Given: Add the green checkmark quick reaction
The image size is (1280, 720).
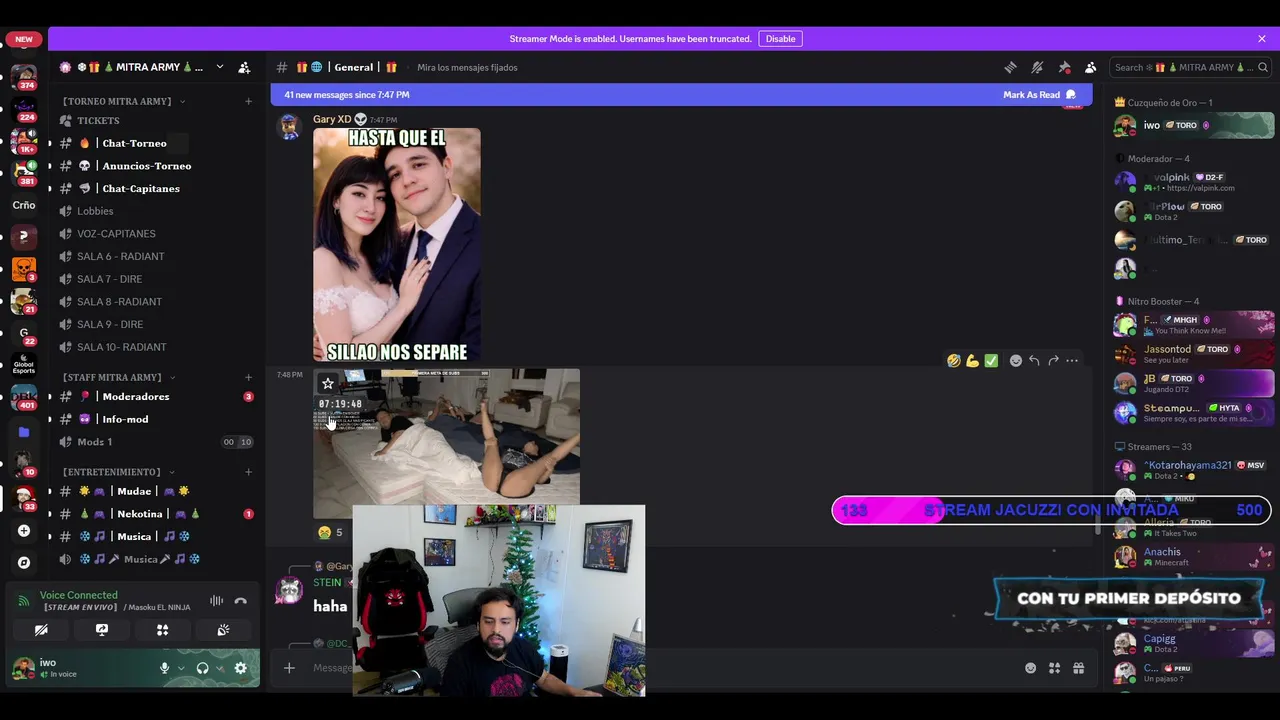Looking at the screenshot, I should coord(991,360).
